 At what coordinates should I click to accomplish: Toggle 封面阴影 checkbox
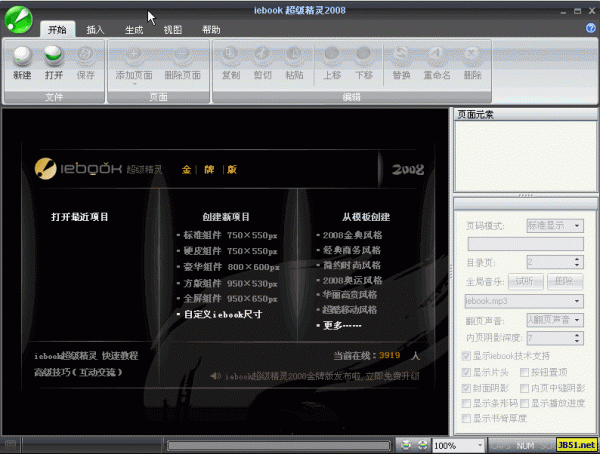click(x=466, y=388)
